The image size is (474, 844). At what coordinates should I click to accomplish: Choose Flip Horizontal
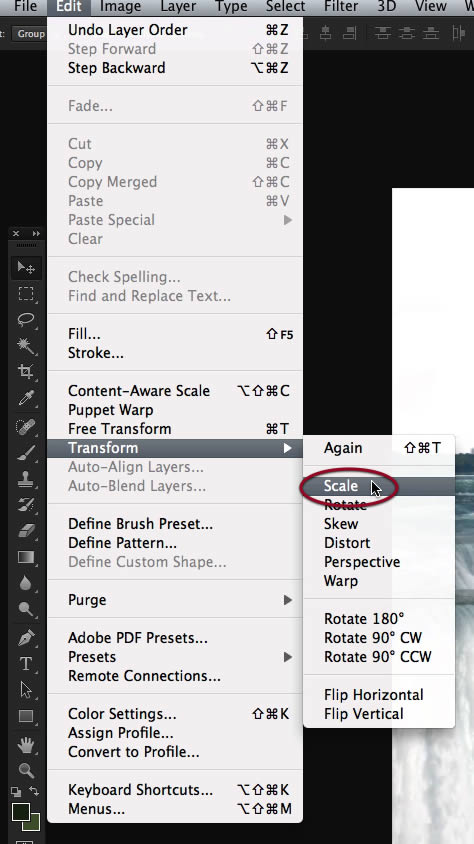click(379, 695)
